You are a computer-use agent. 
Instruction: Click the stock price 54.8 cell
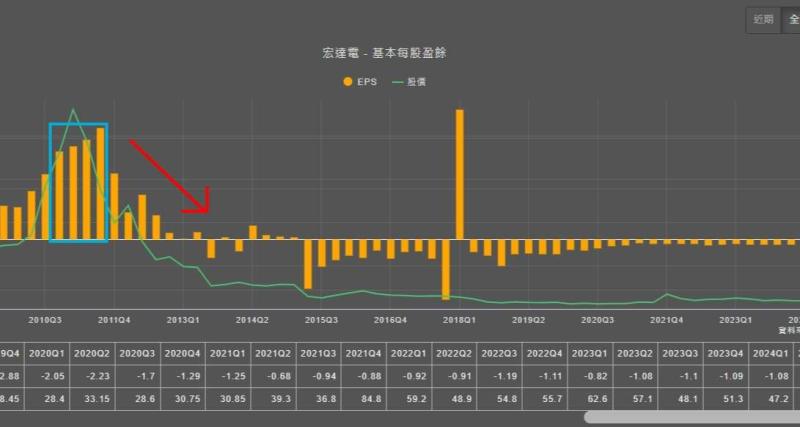click(499, 399)
